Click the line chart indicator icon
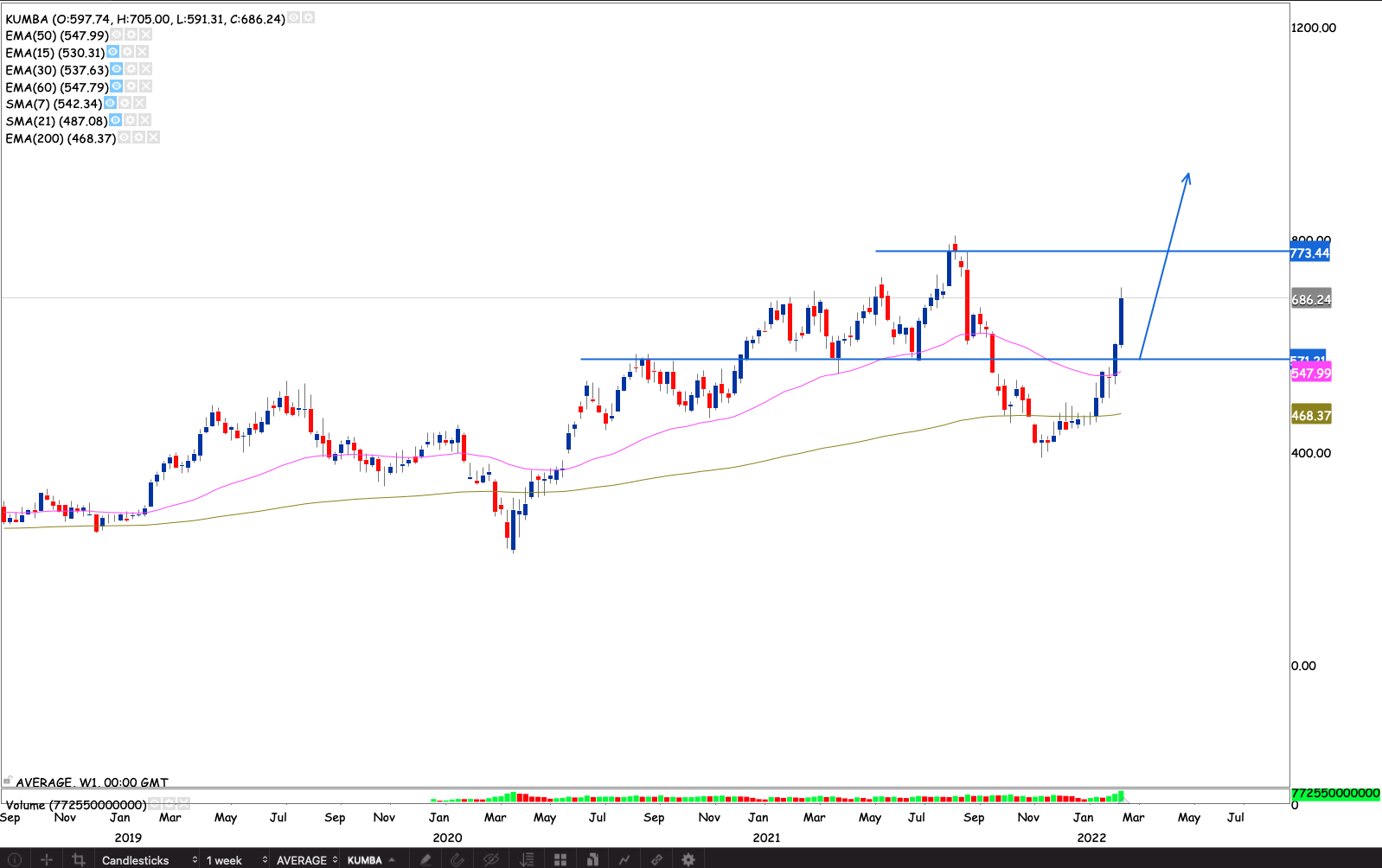 pyautogui.click(x=624, y=859)
